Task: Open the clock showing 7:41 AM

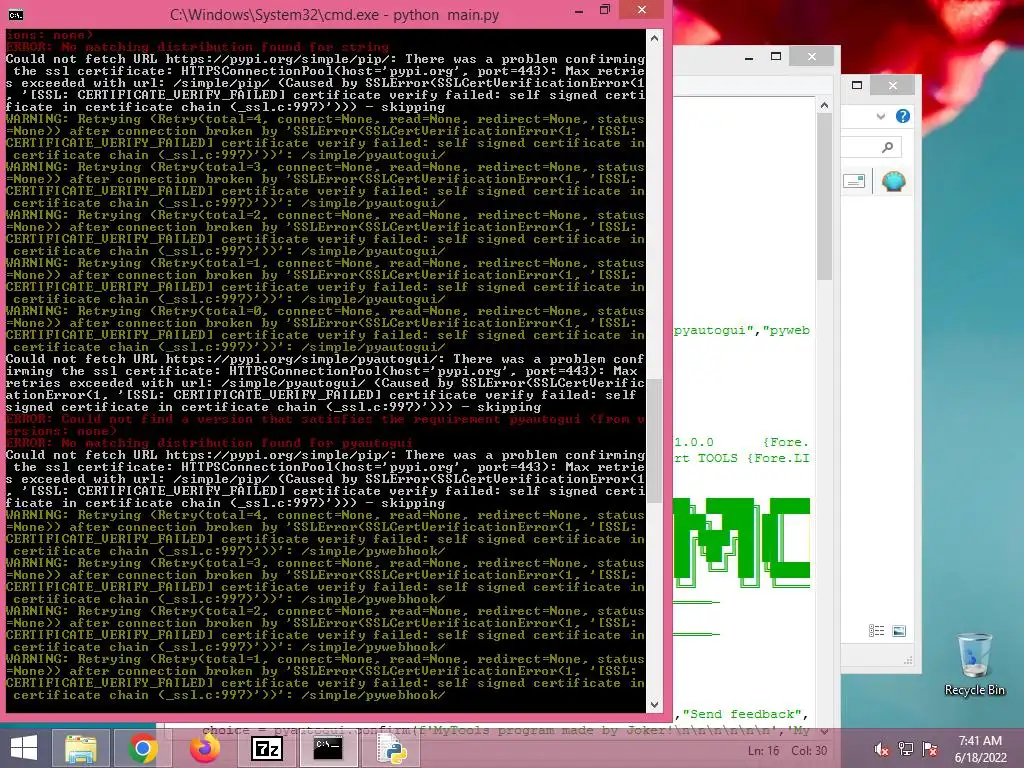Action: coord(980,749)
